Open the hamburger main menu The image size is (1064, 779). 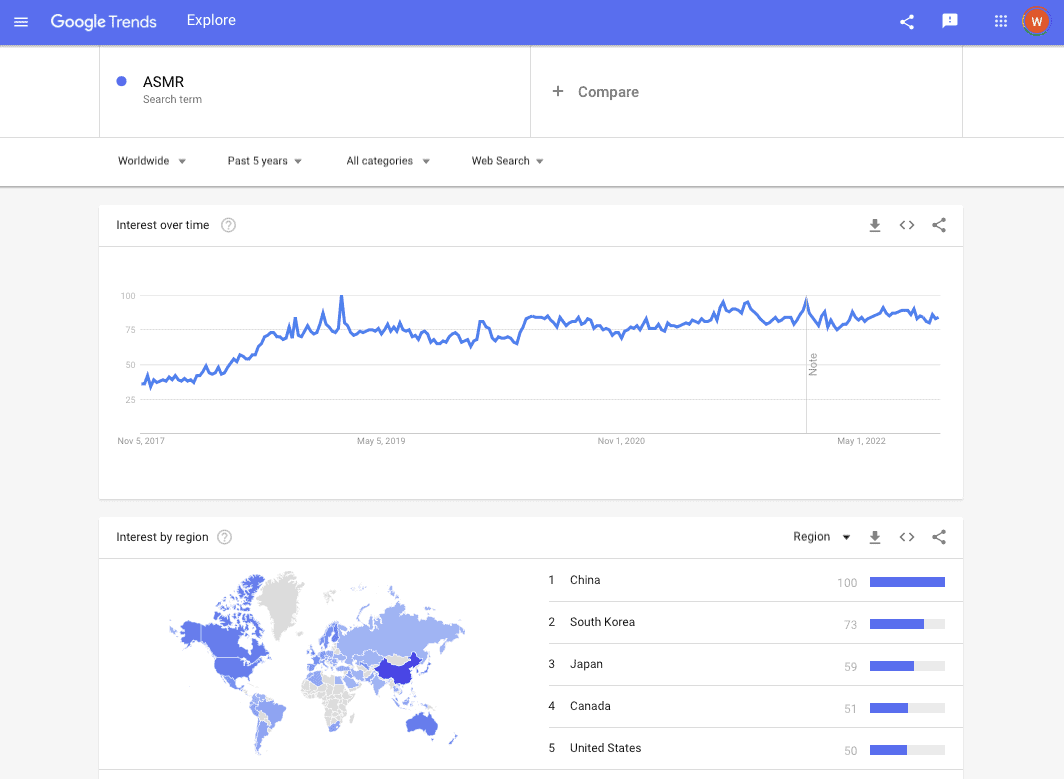click(x=21, y=22)
